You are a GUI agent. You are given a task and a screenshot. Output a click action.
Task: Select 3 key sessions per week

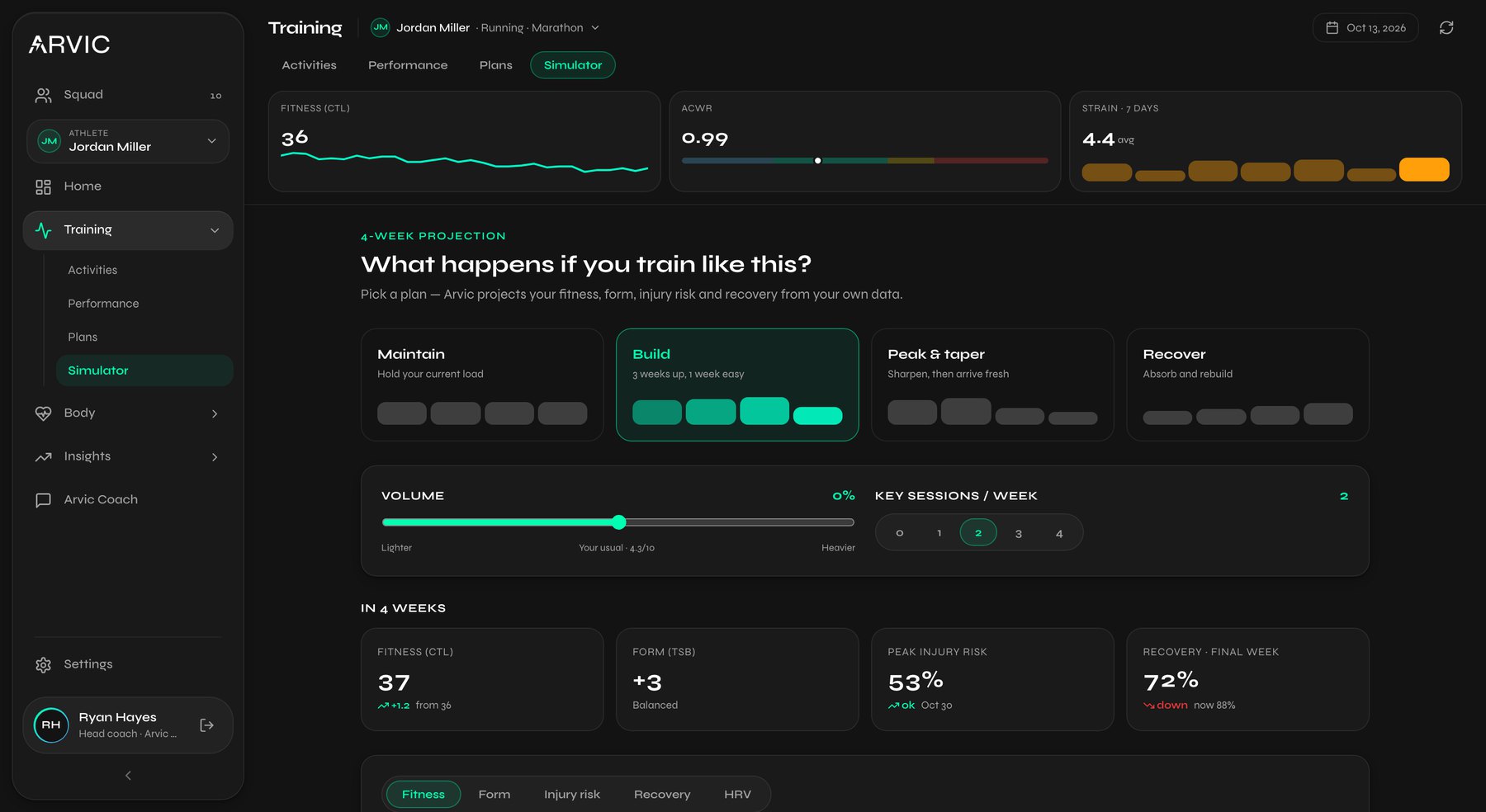point(1018,533)
